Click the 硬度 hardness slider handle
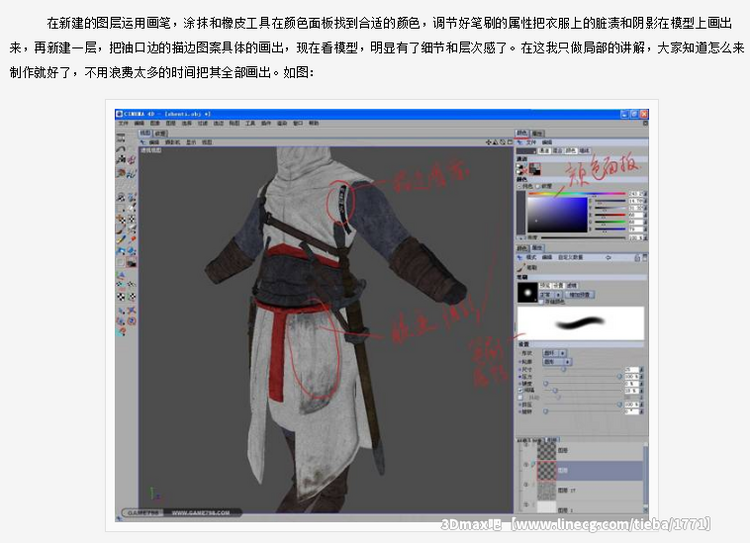The image size is (750, 543). click(x=546, y=383)
